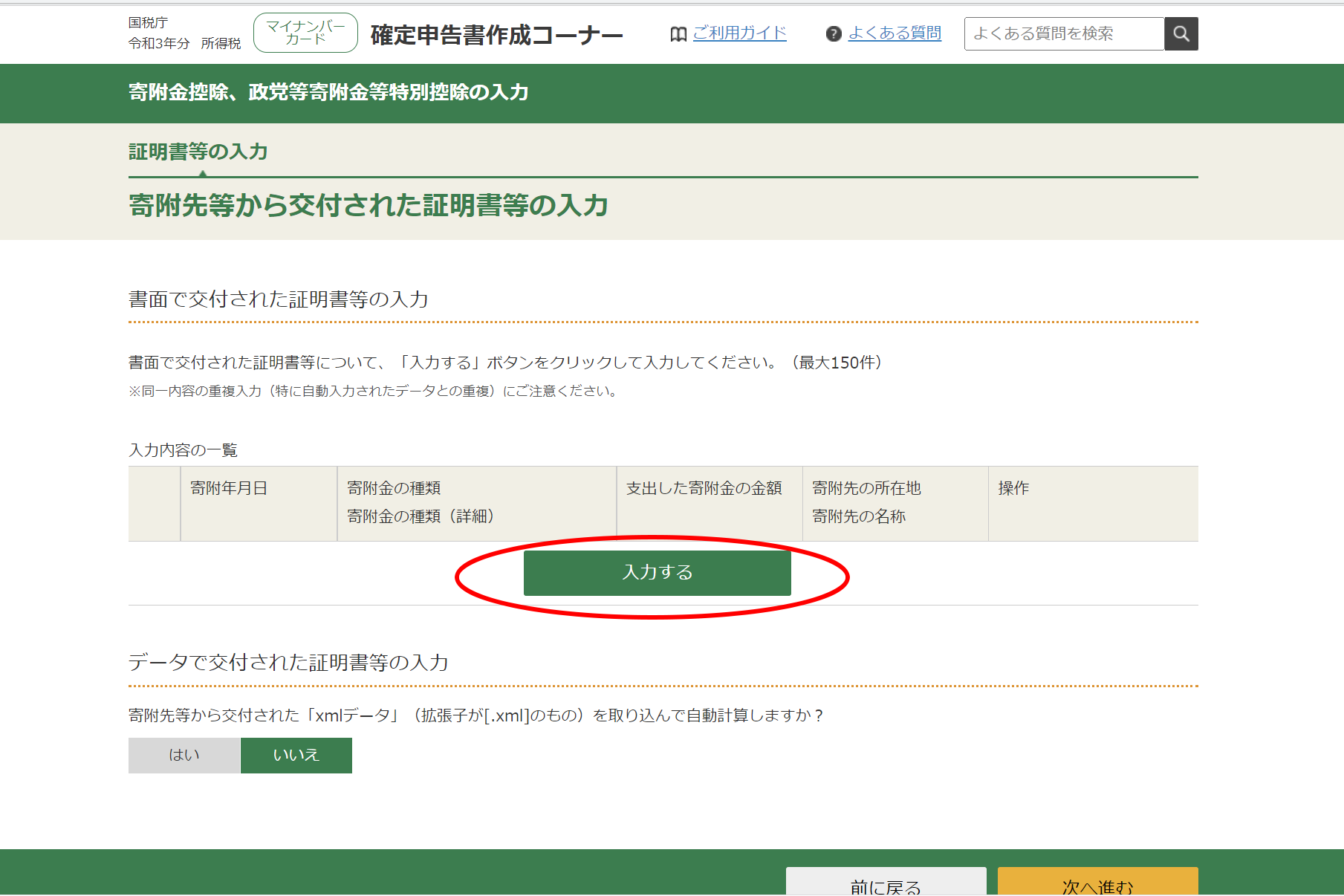This screenshot has width=1344, height=896.
Task: Click the green 入力する button
Action: coord(657,573)
